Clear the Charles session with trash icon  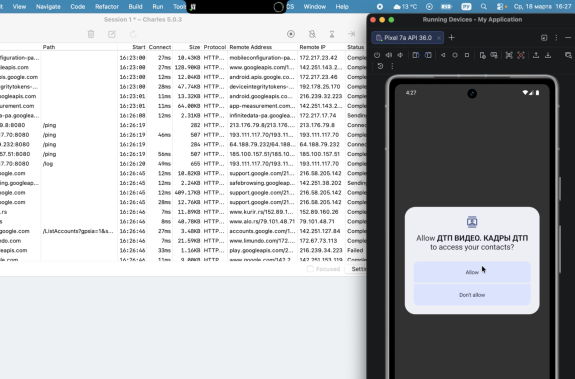[91, 34]
